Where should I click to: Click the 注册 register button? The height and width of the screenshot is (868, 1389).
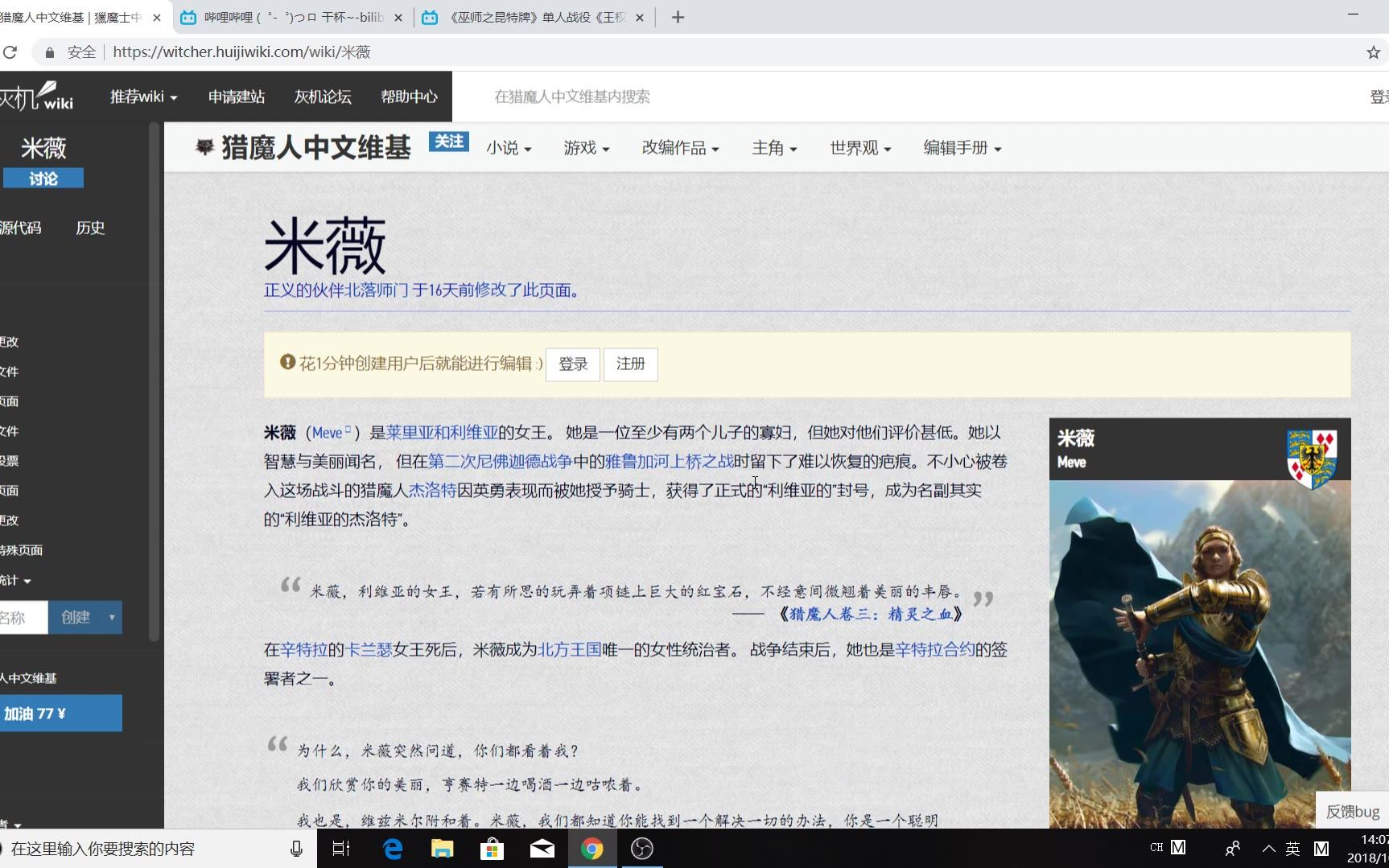coord(631,364)
